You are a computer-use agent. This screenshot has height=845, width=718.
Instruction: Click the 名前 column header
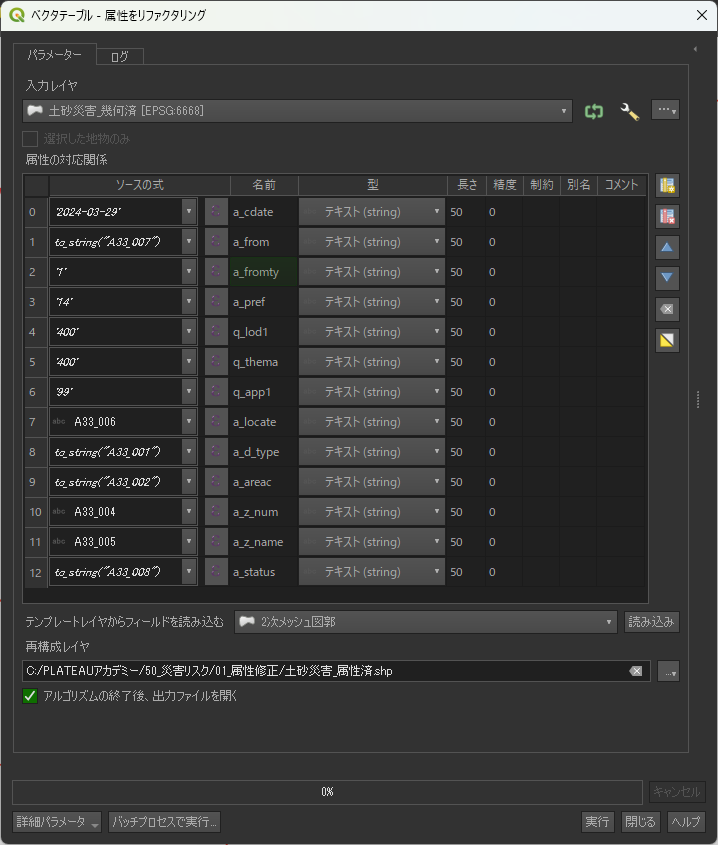[x=264, y=185]
